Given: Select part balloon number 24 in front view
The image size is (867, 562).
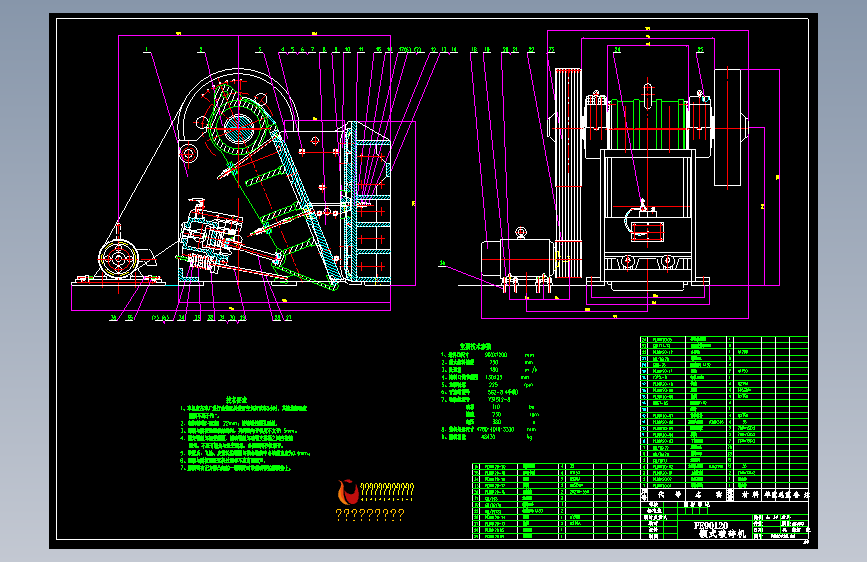Looking at the screenshot, I should click(617, 50).
